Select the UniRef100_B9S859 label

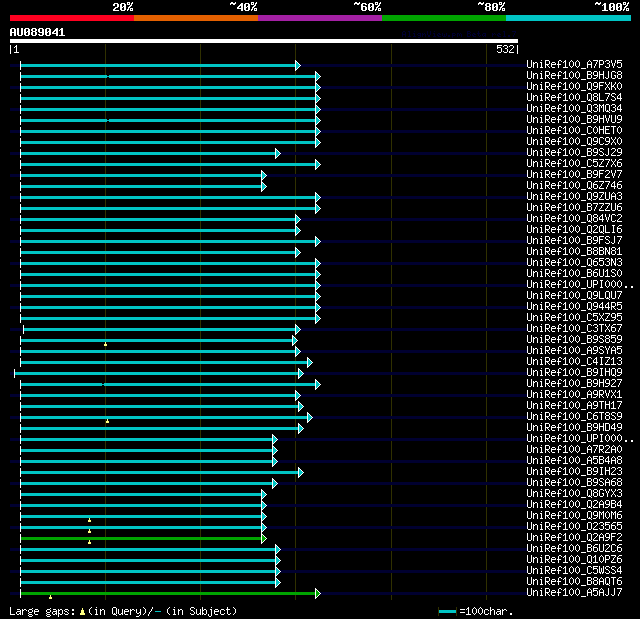point(574,340)
